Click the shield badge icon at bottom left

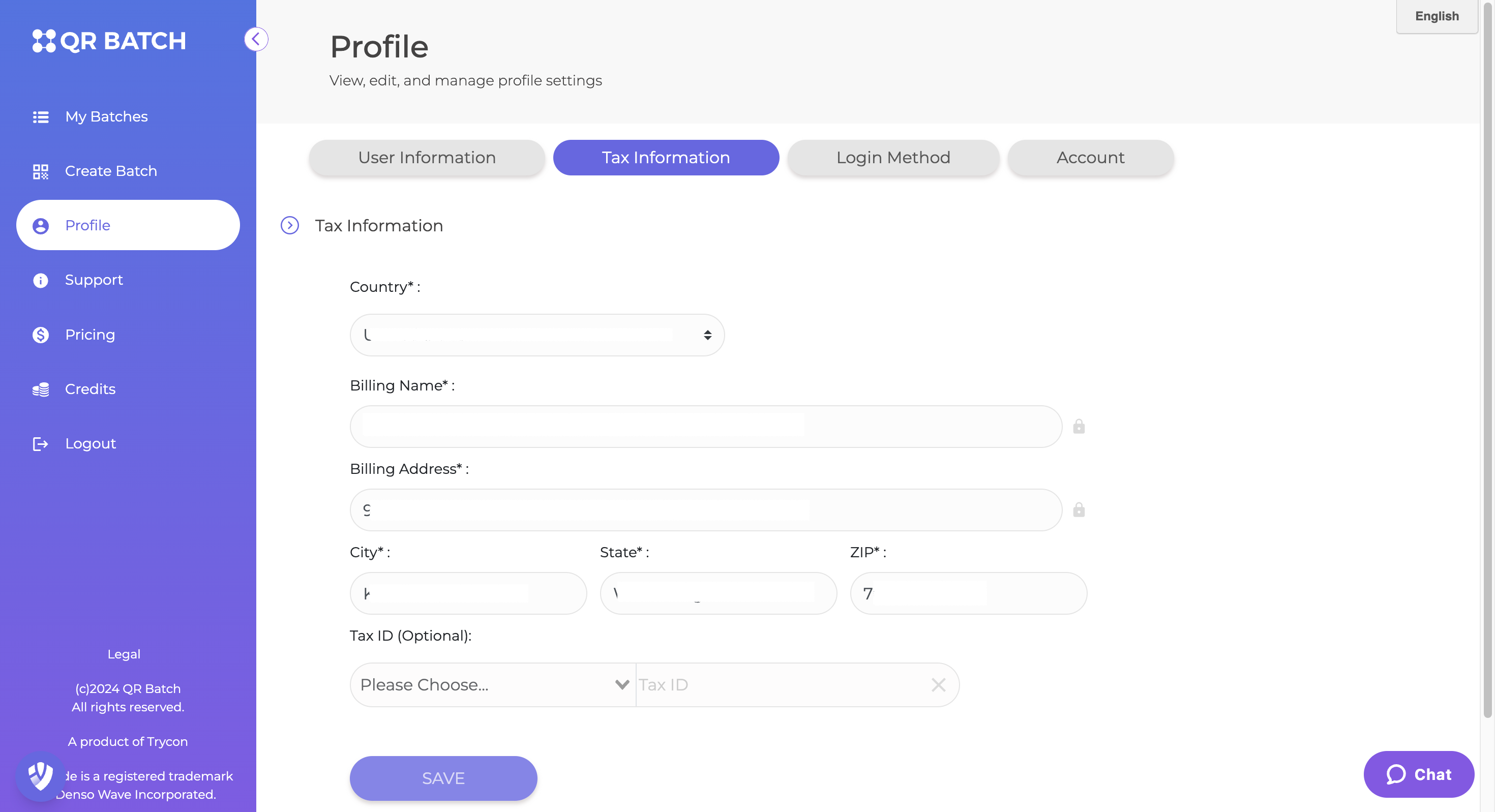click(41, 776)
